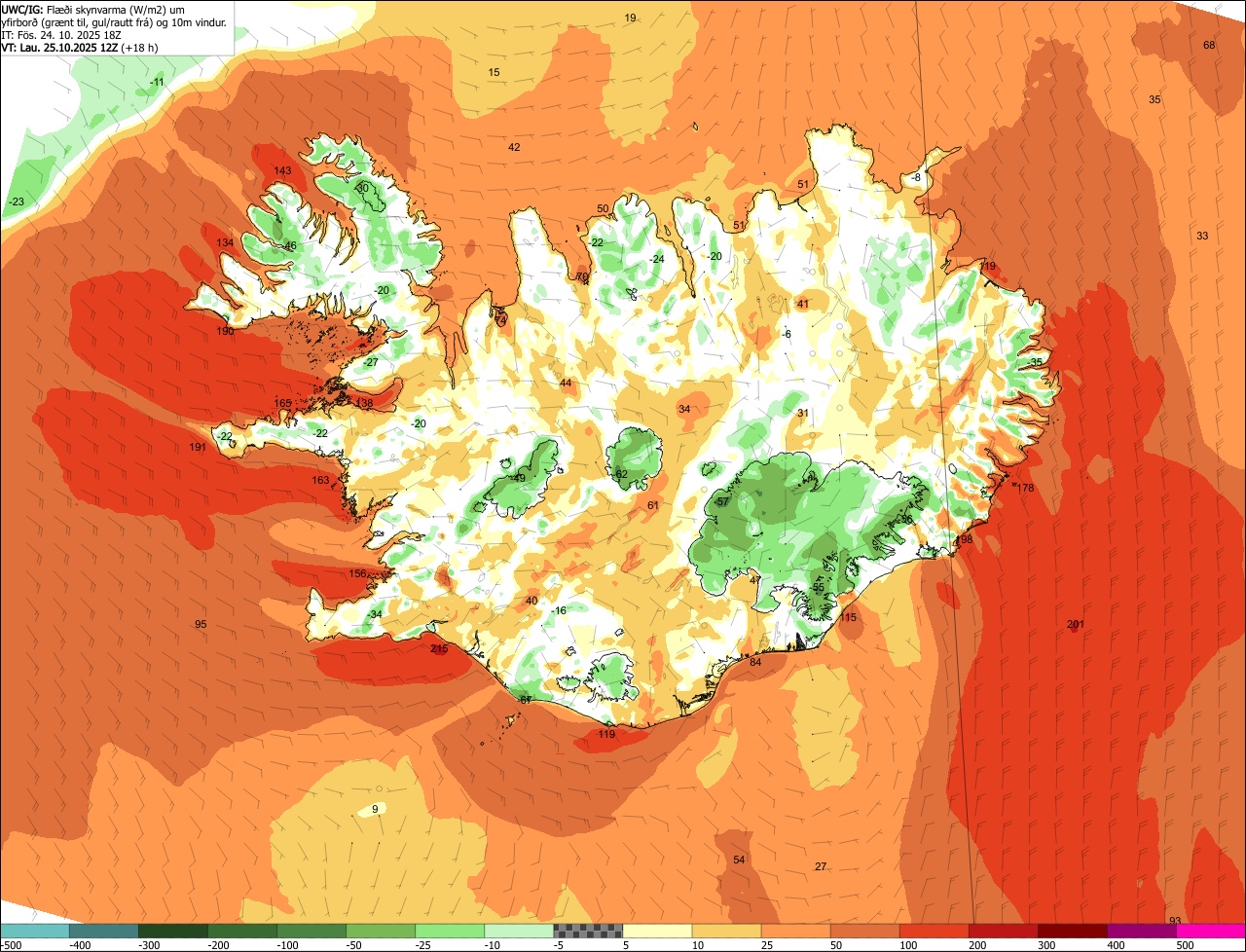This screenshot has width=1246, height=952.
Task: Select the map value 9 in the southern ocean
Action: coord(375,808)
